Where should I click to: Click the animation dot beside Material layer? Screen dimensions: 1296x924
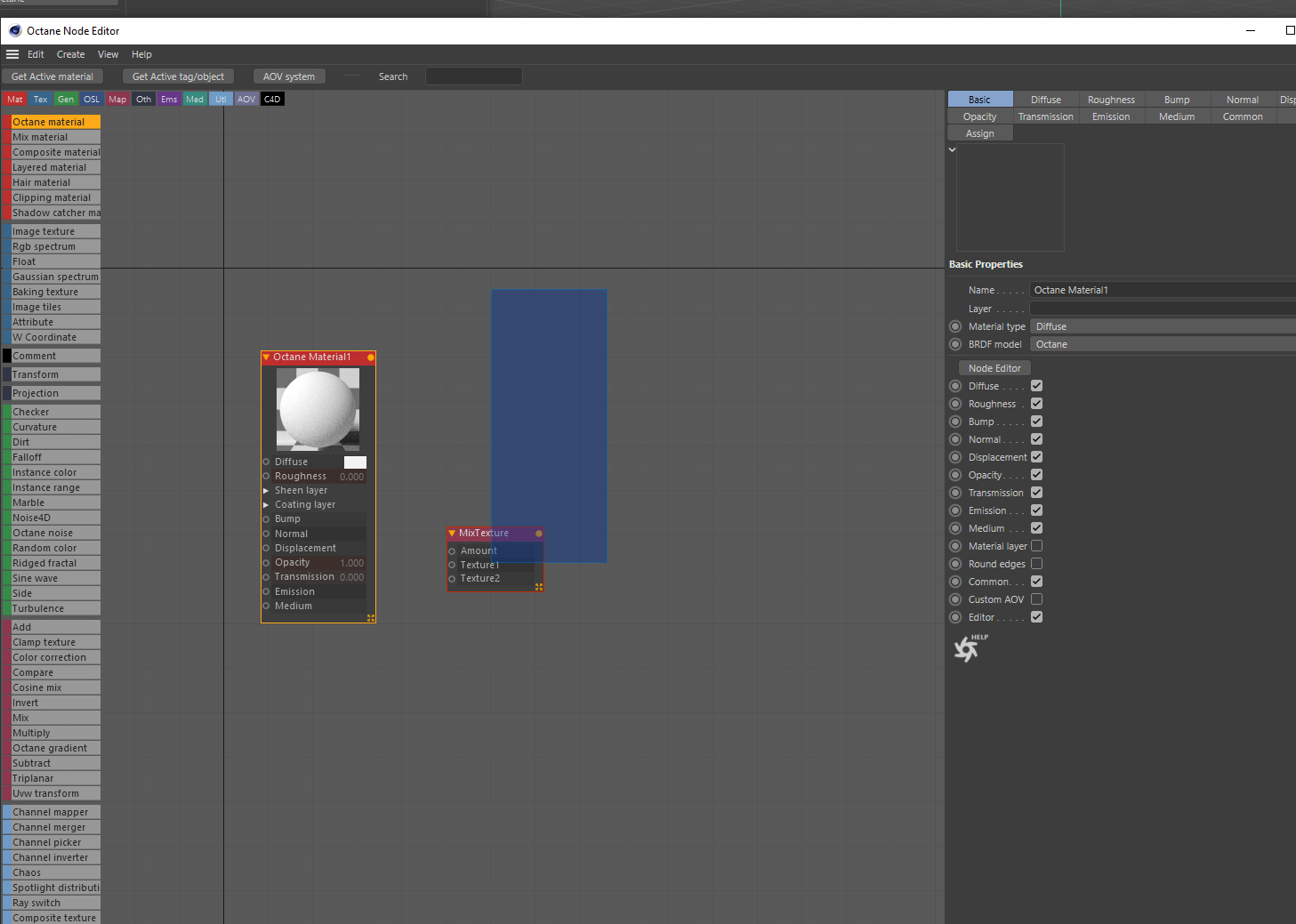click(x=955, y=546)
